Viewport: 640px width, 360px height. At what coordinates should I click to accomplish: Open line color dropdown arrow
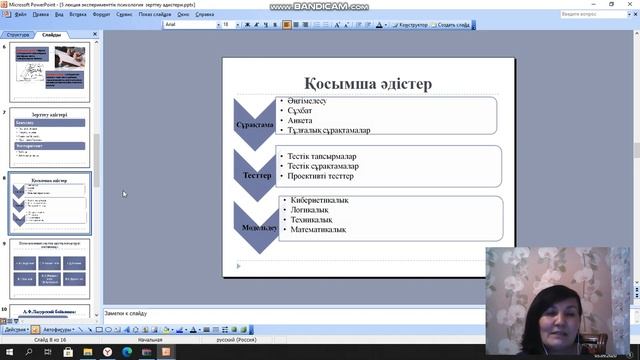point(186,329)
